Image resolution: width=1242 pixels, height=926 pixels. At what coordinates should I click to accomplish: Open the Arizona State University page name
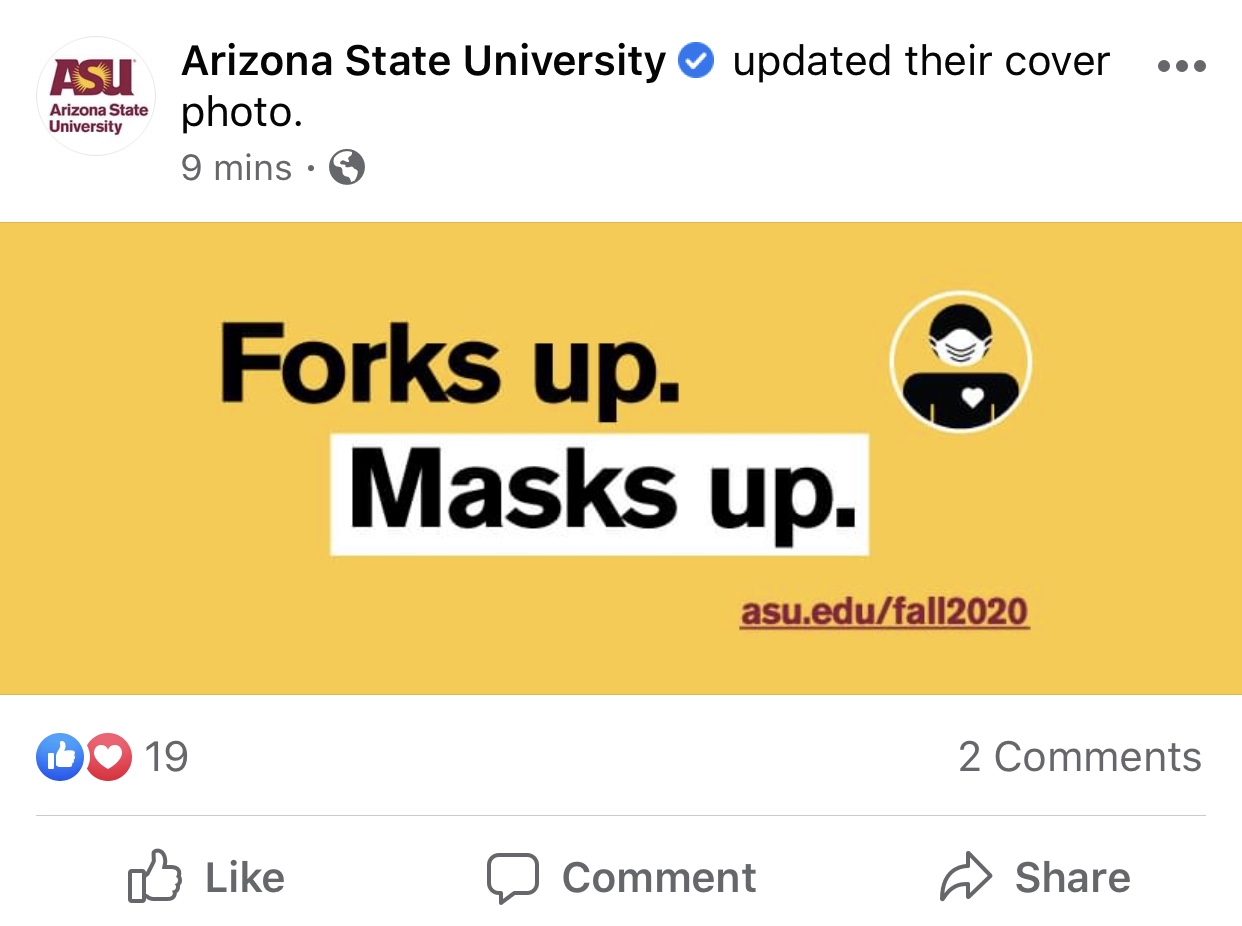pos(423,62)
